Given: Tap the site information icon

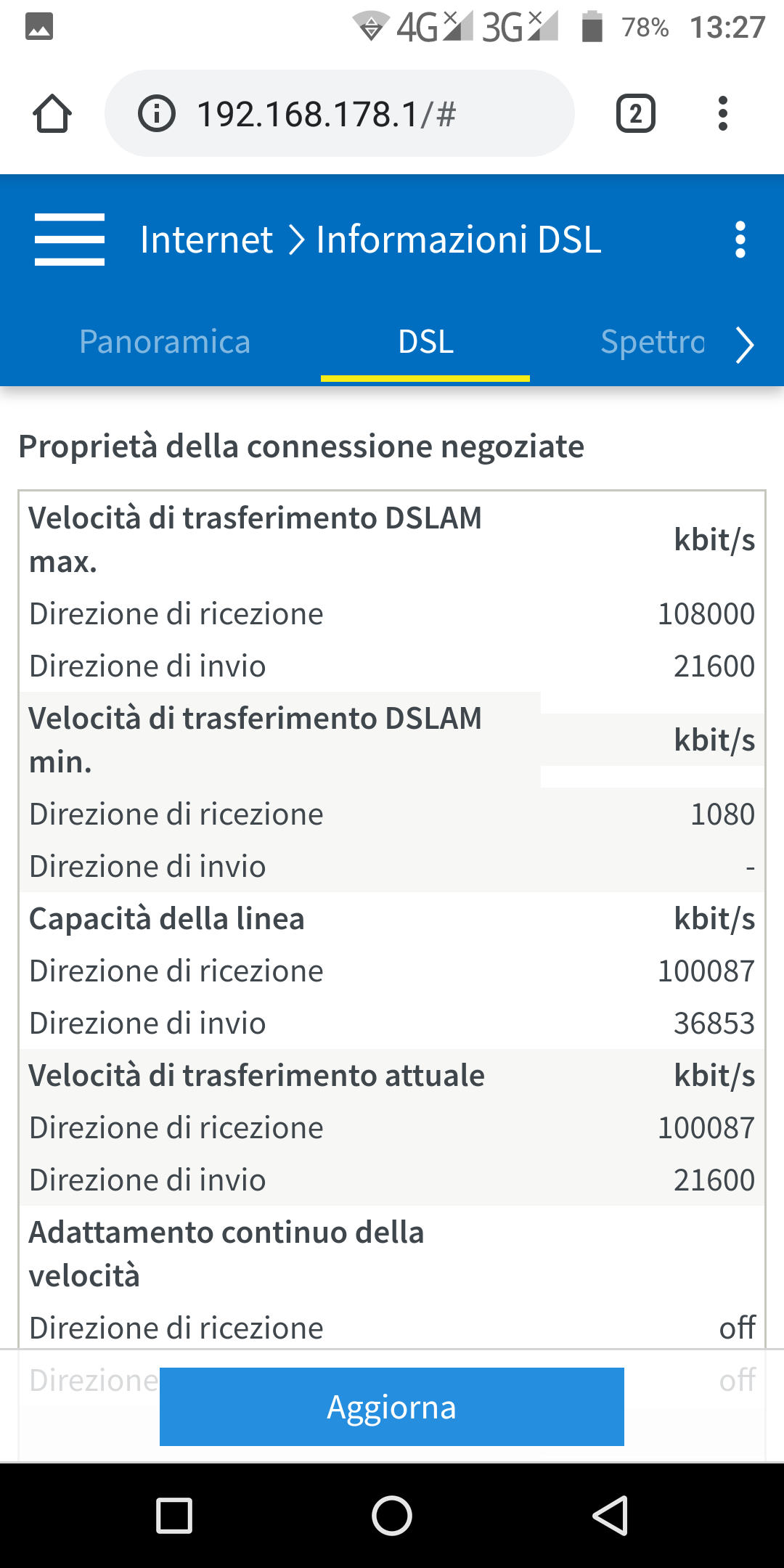Looking at the screenshot, I should coord(157,114).
